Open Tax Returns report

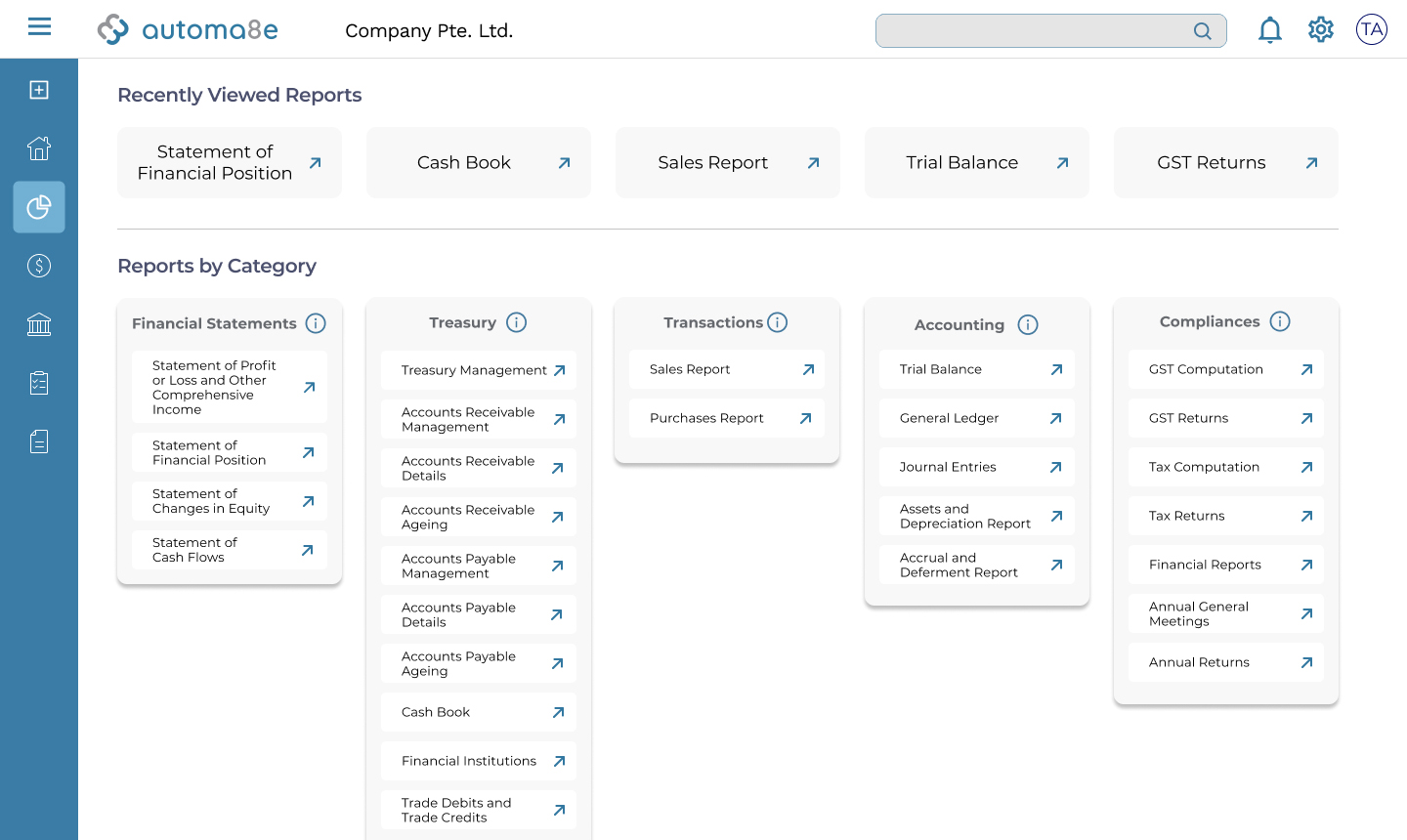click(1226, 516)
